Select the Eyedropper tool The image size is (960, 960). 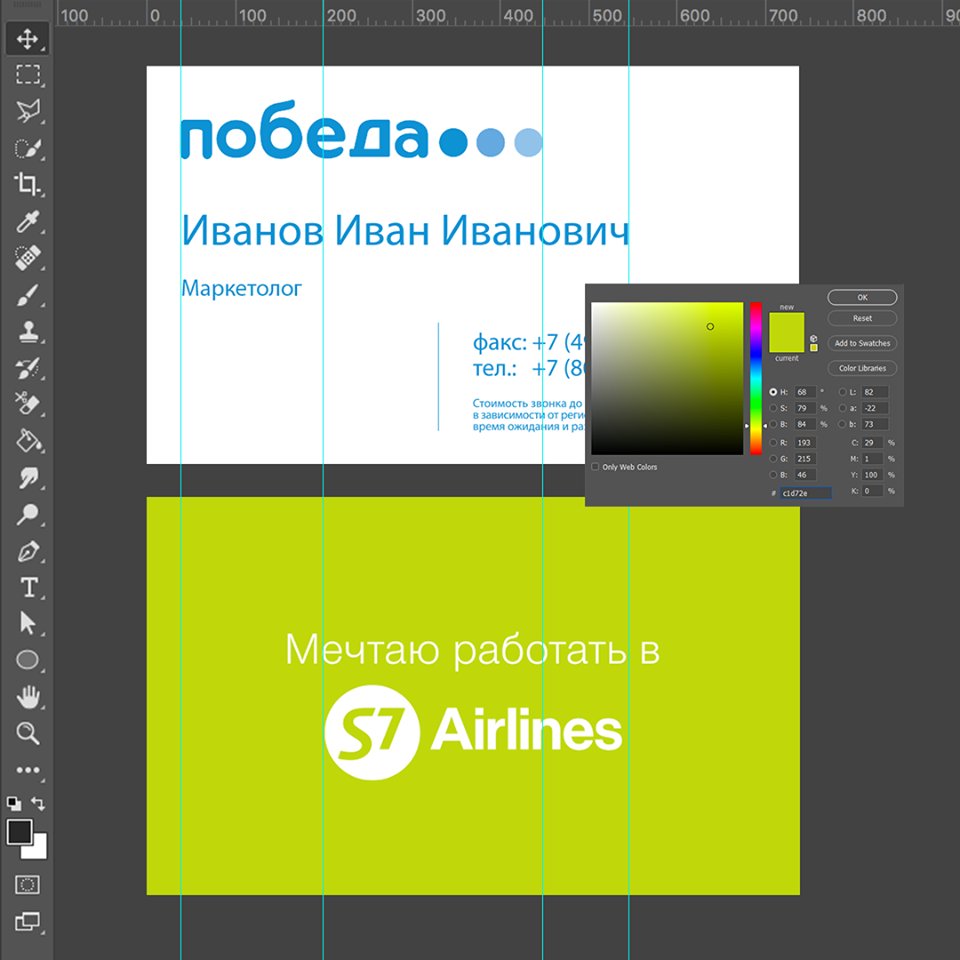click(x=27, y=221)
